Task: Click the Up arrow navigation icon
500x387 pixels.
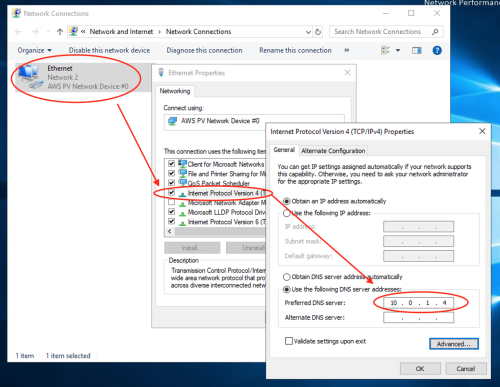Action: 60,32
